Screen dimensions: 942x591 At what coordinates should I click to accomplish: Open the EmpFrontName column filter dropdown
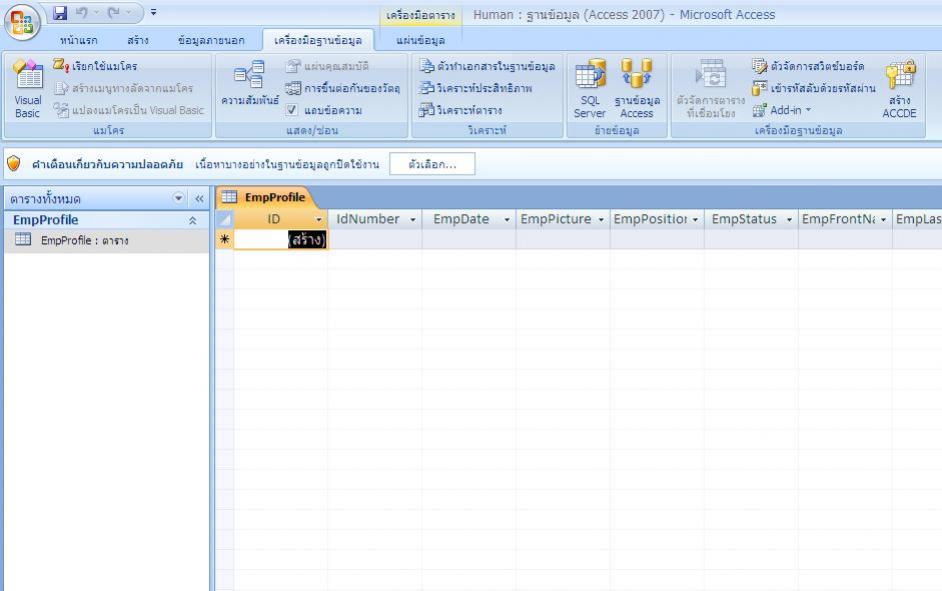tap(884, 220)
